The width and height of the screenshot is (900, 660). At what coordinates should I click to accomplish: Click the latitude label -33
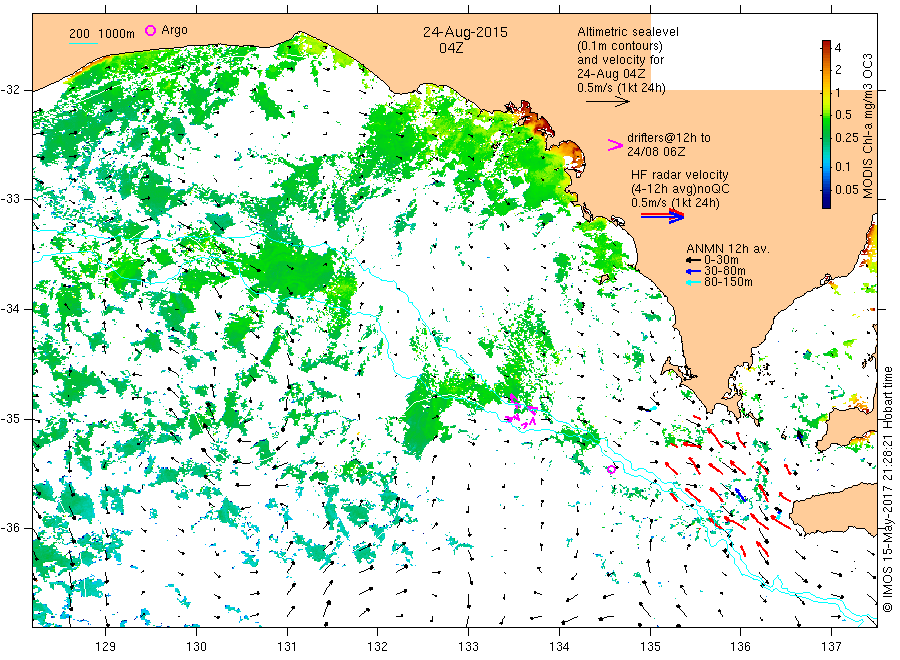tap(11, 199)
